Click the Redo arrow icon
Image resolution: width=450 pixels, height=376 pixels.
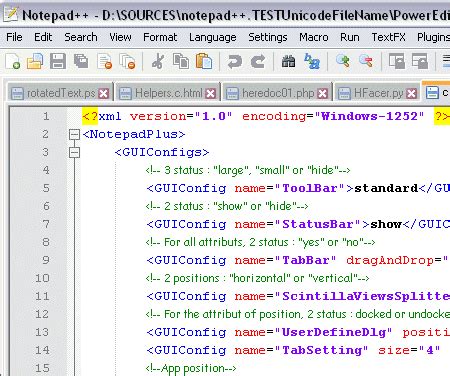pos(258,62)
